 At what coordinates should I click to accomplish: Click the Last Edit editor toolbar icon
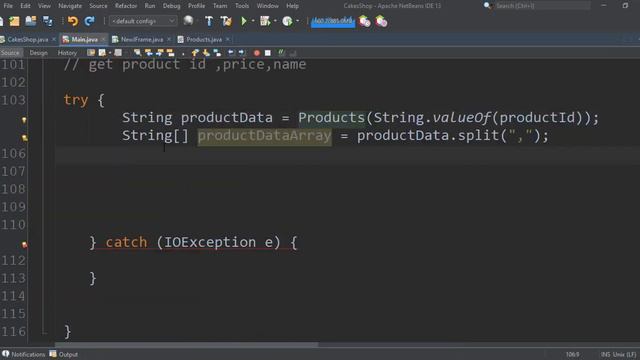pos(91,53)
